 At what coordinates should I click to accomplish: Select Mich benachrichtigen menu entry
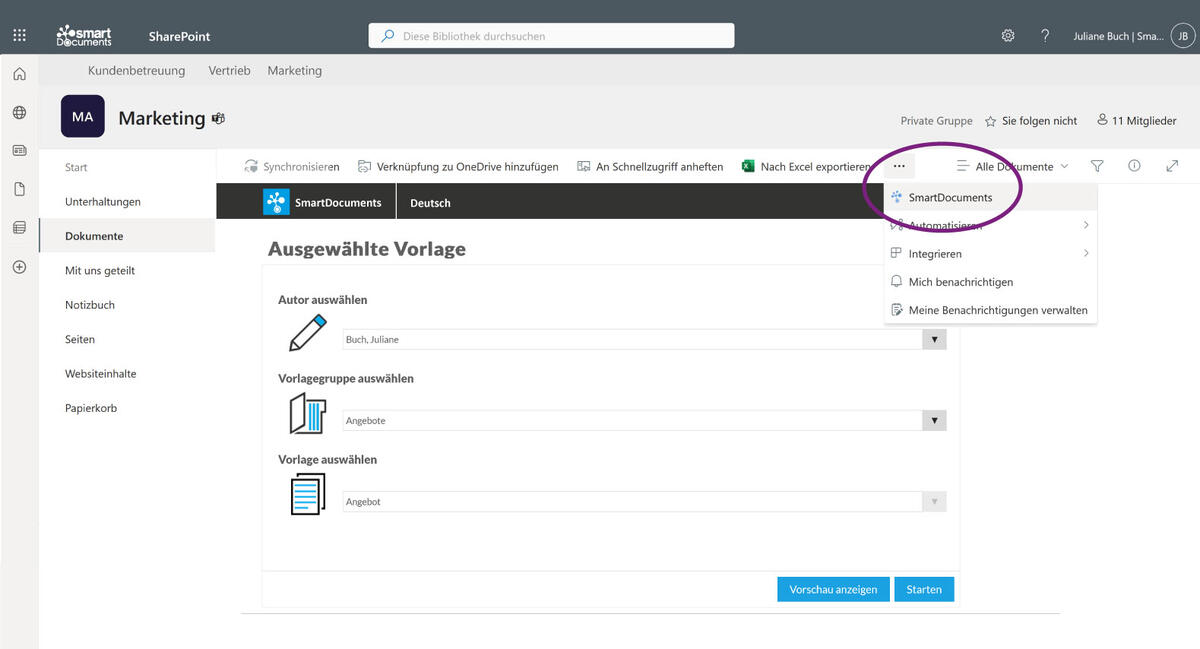(x=990, y=282)
